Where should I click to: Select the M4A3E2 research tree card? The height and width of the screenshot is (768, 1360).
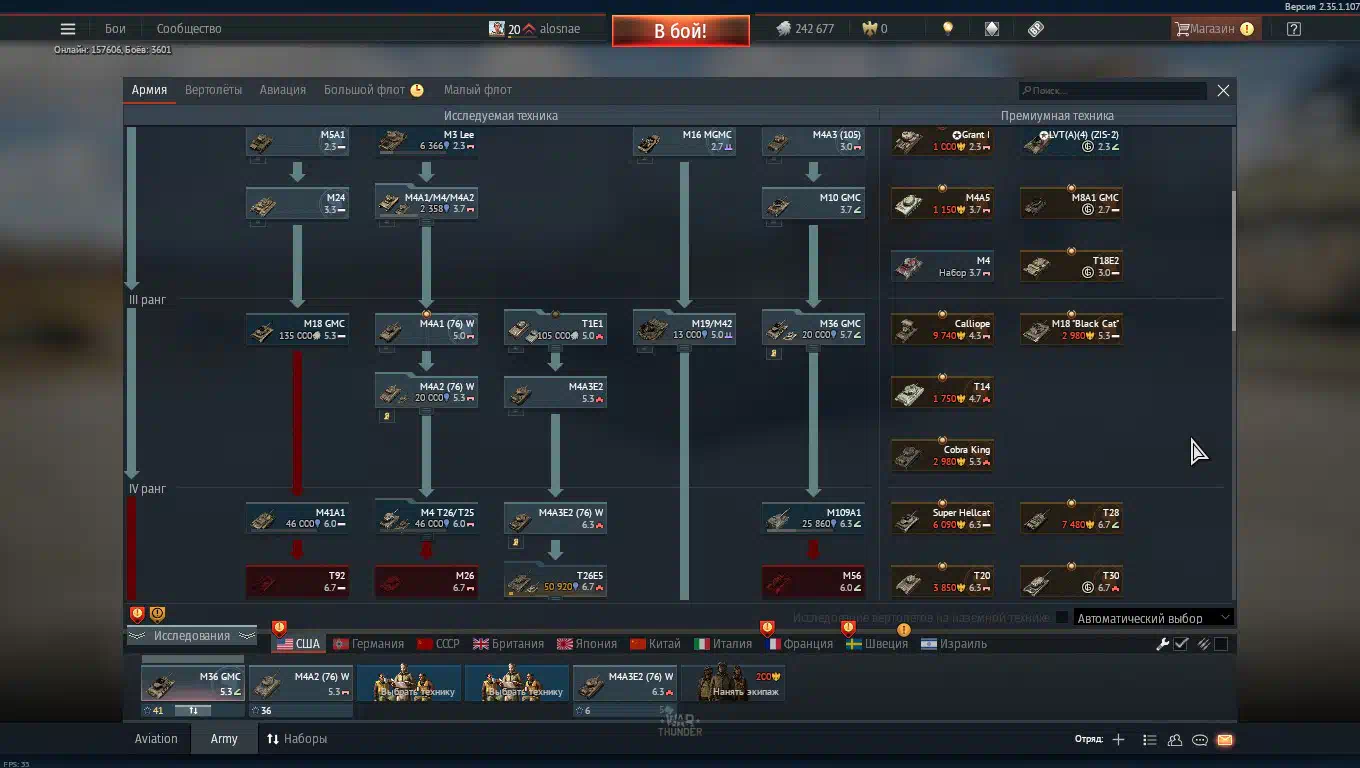point(555,393)
